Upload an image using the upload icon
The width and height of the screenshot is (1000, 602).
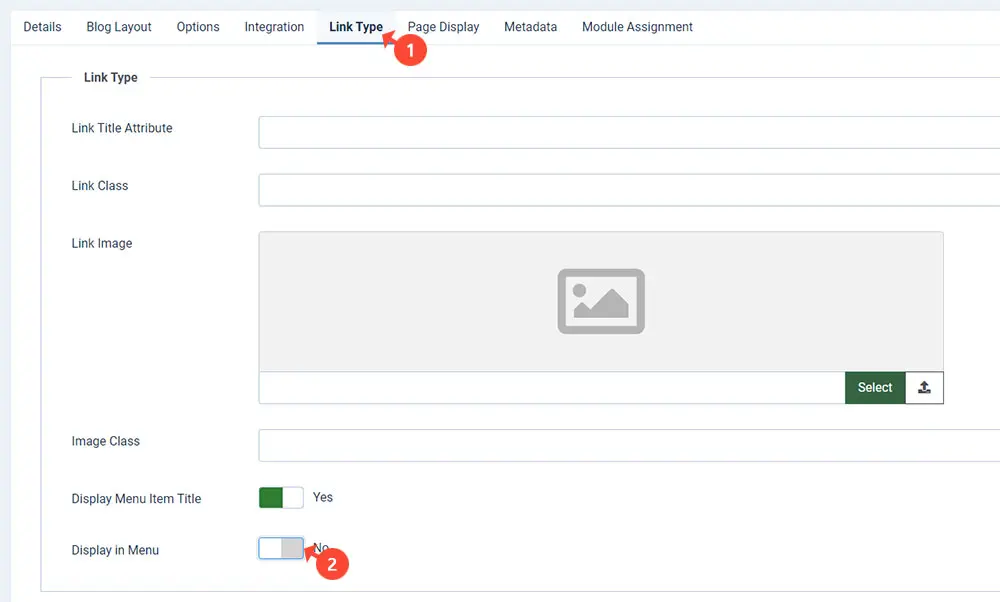(x=924, y=388)
